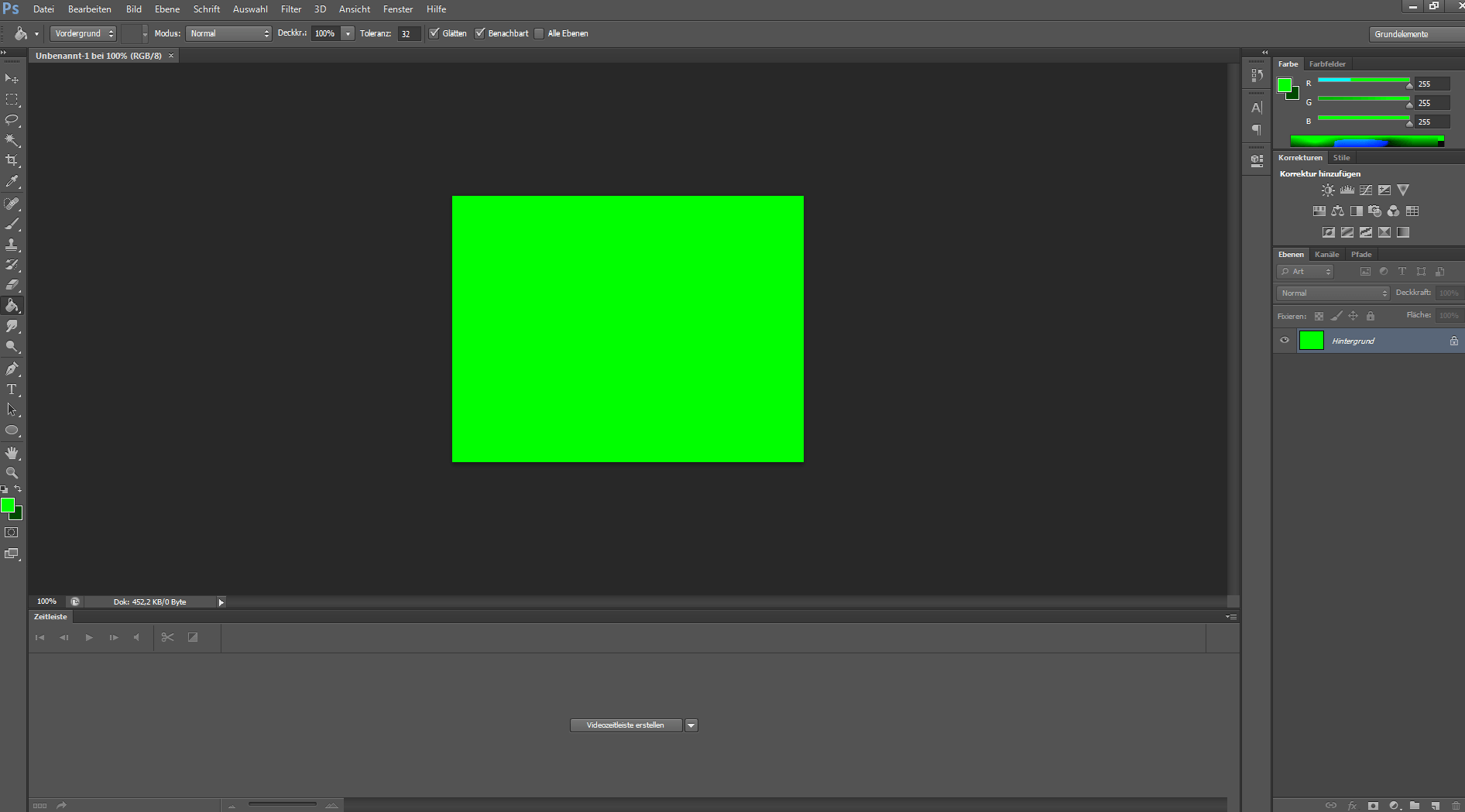
Task: Select the Crop tool
Action: coord(12,160)
